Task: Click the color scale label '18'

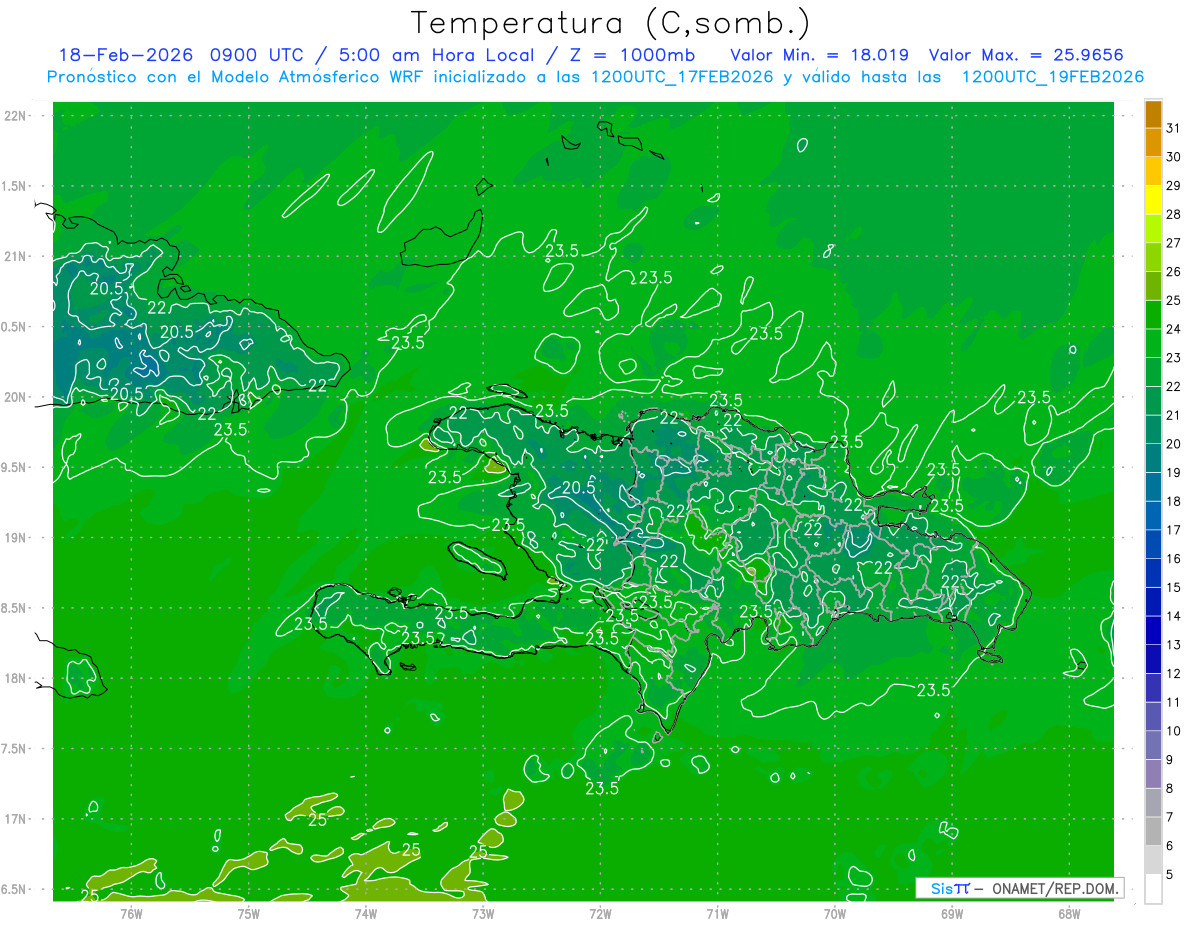Action: pos(1174,501)
